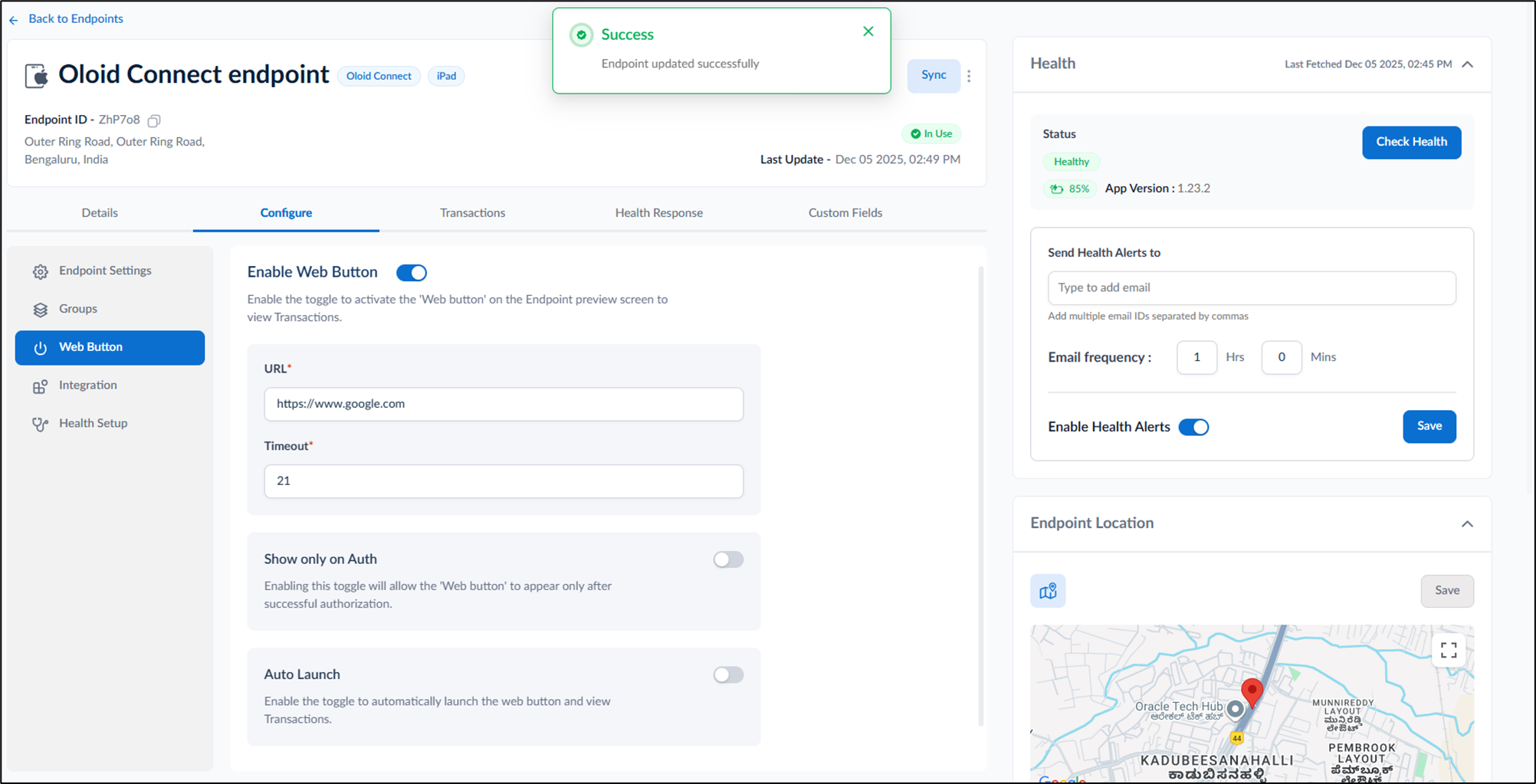Click Save in Endpoint Location

pos(1447,591)
